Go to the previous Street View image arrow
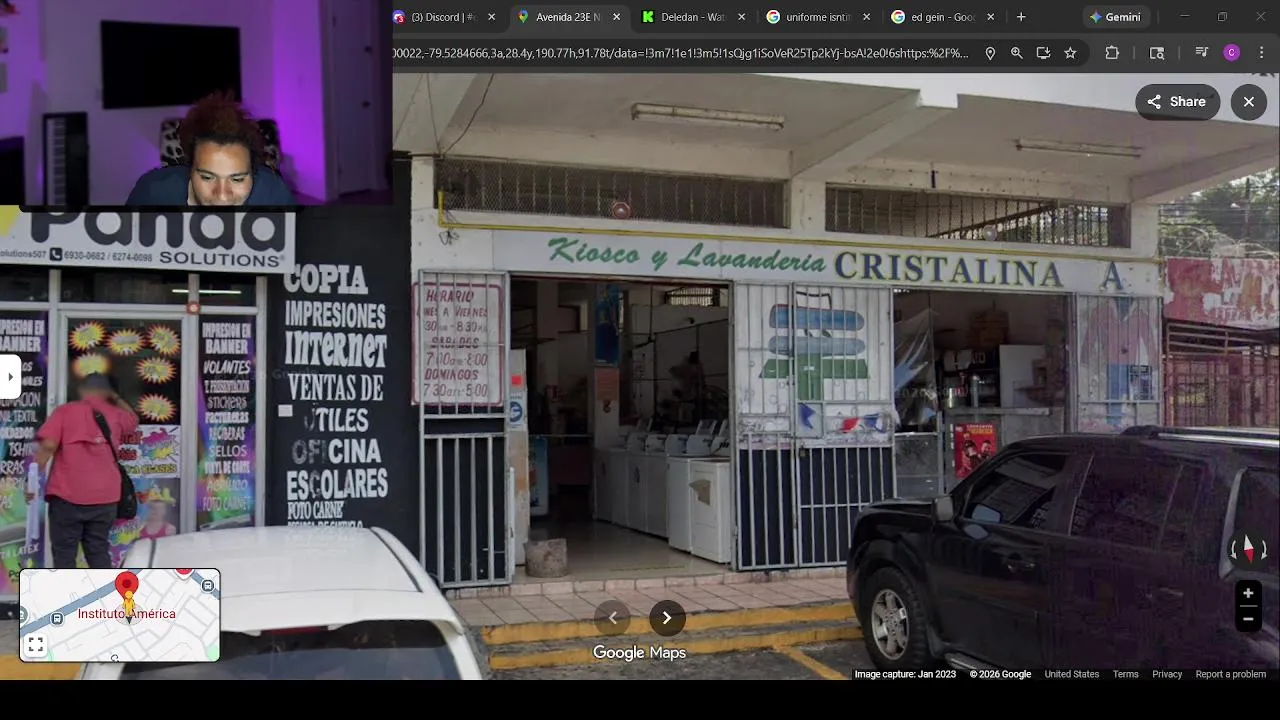 pyautogui.click(x=612, y=618)
